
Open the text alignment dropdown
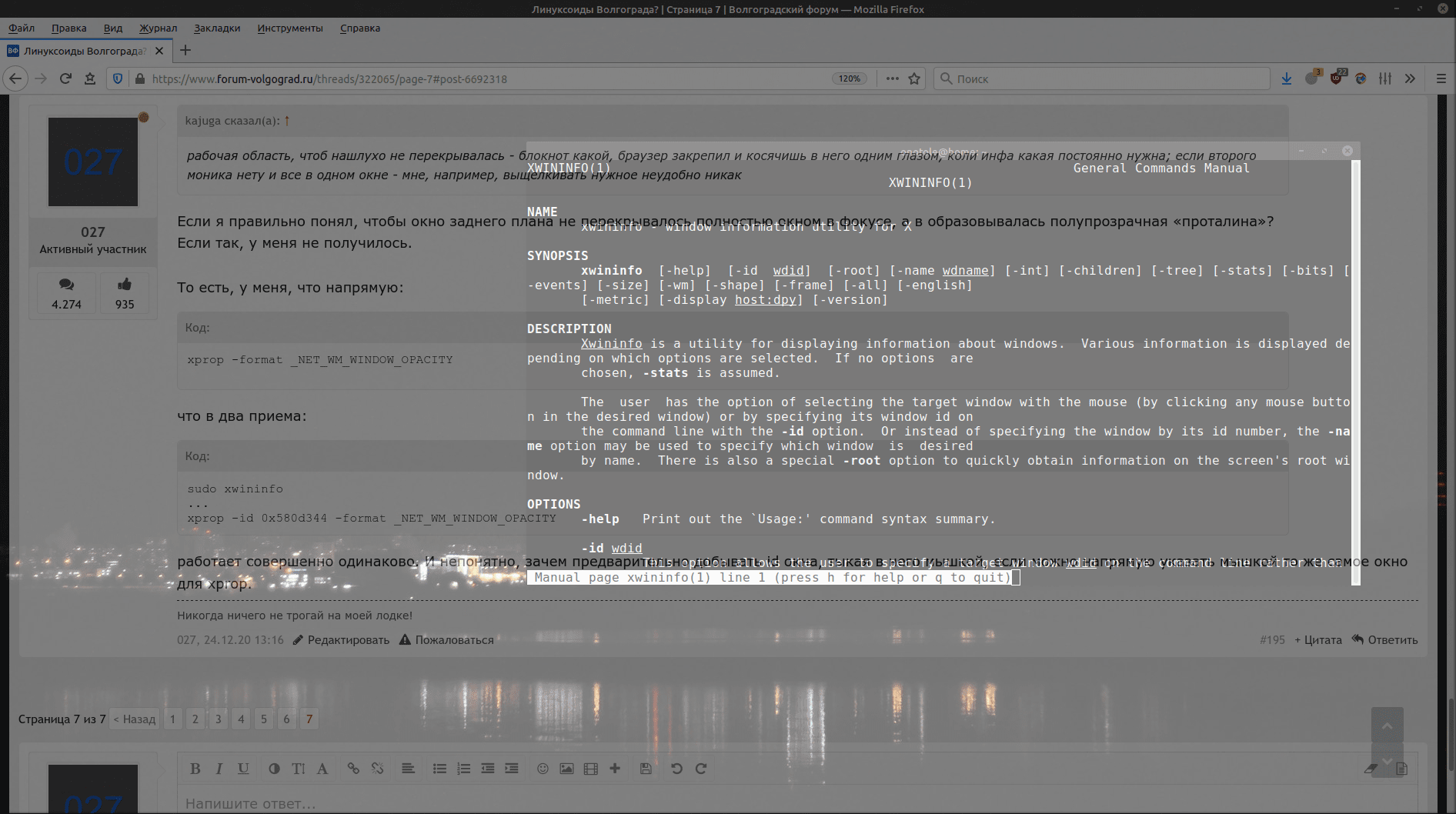pos(408,769)
